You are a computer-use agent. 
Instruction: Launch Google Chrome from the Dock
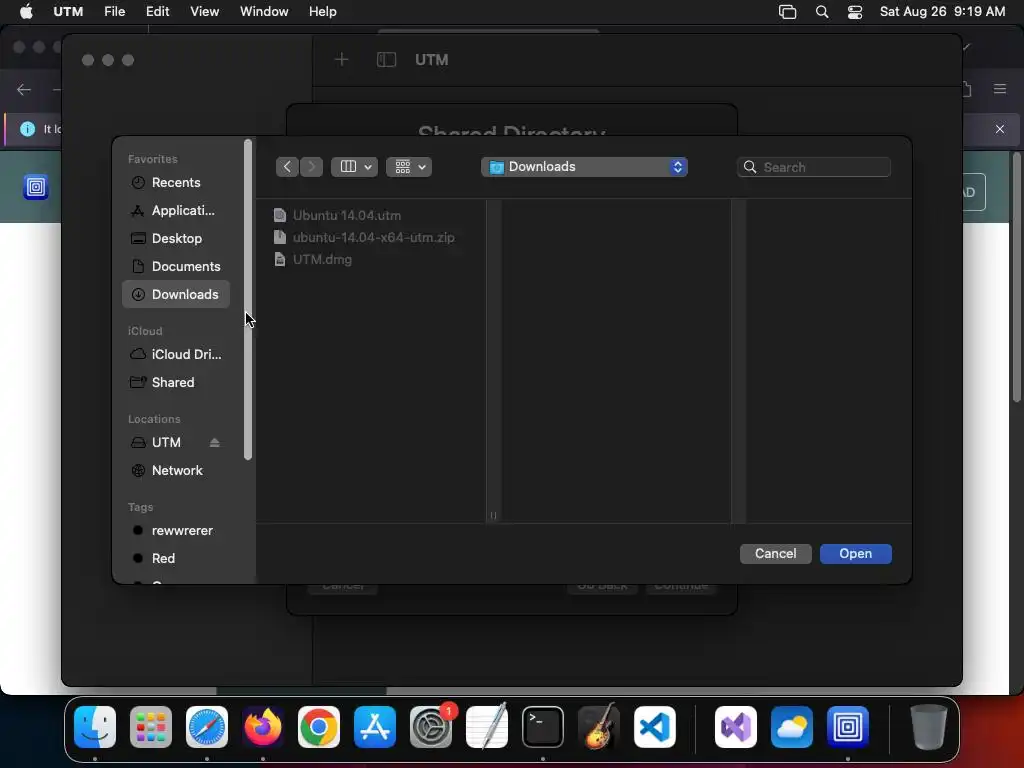[x=319, y=727]
